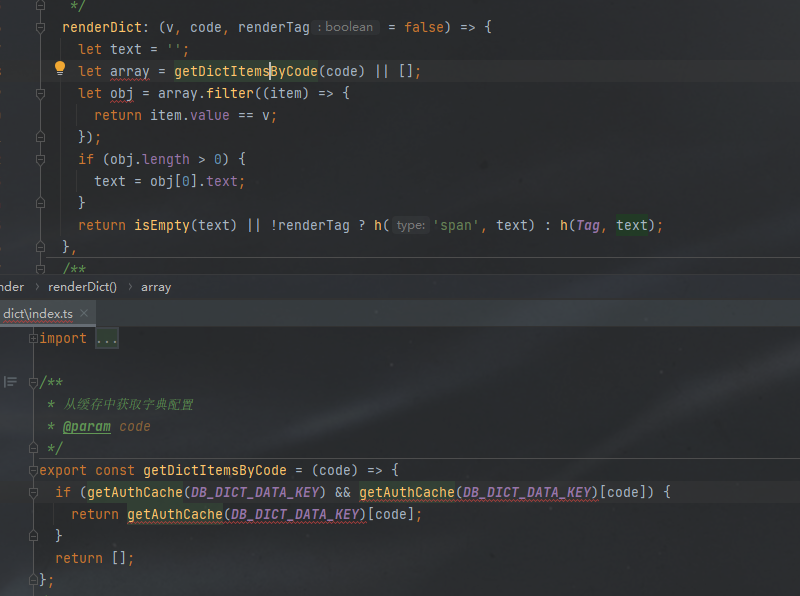Collapse the if (obj.length > 0) block

point(40,160)
